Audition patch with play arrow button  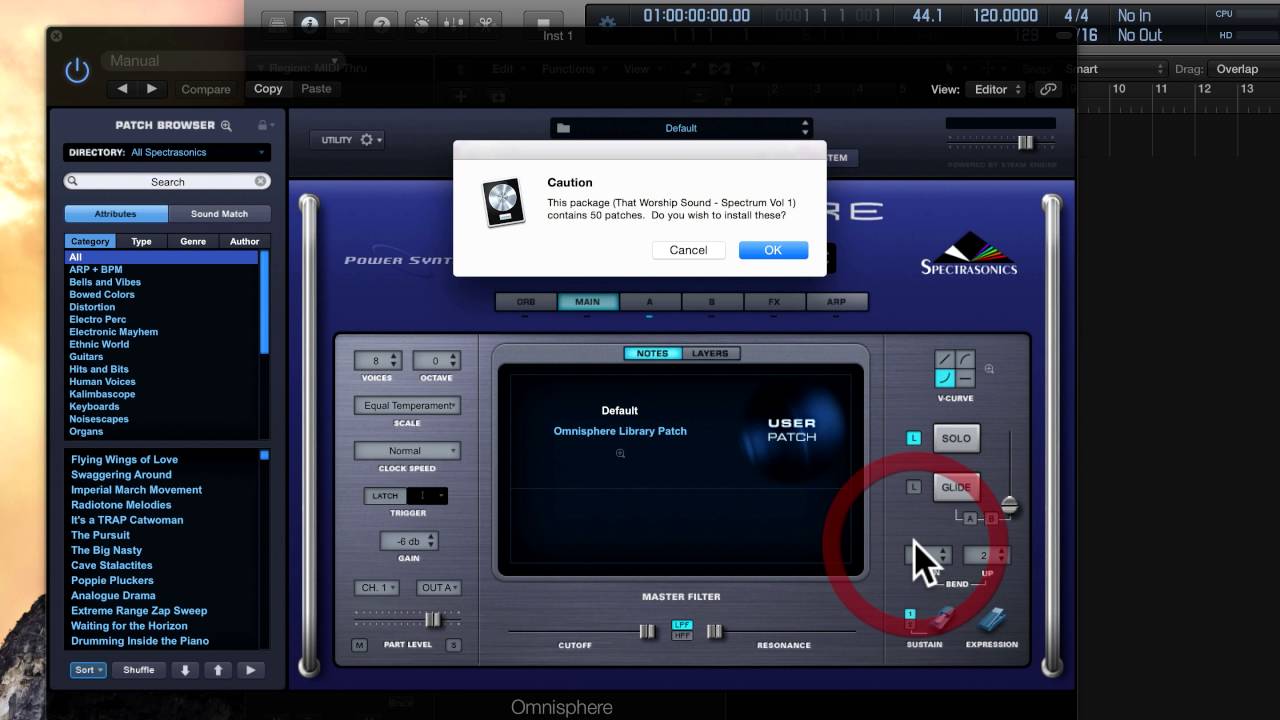pos(251,670)
